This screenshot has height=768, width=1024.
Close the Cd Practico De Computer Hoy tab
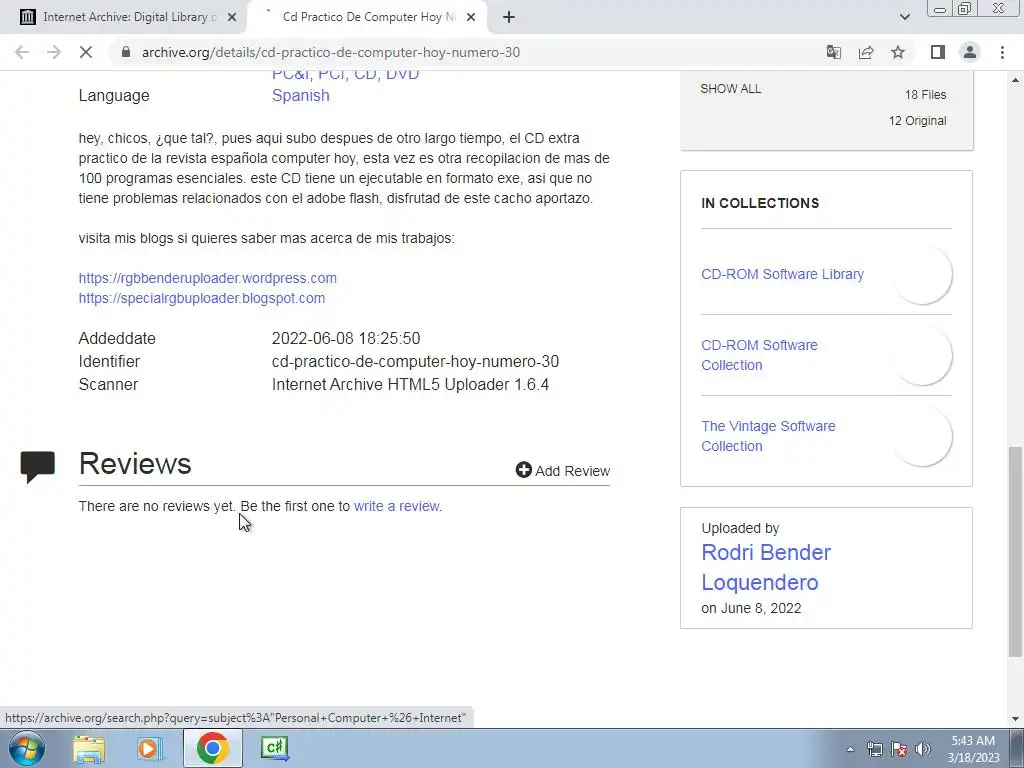pyautogui.click(x=471, y=18)
